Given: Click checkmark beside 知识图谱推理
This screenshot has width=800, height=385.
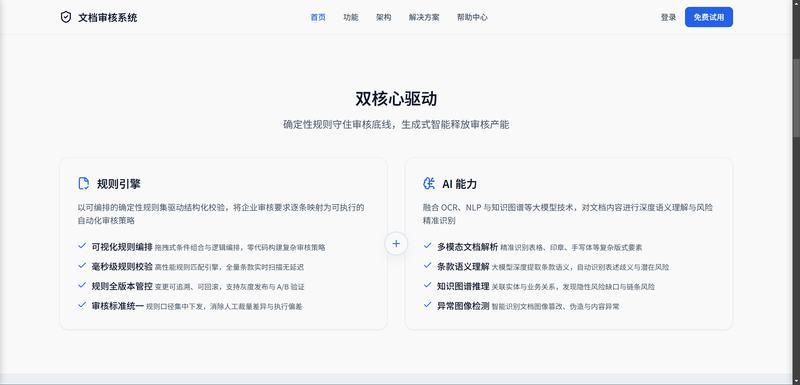Looking at the screenshot, I should (x=428, y=285).
